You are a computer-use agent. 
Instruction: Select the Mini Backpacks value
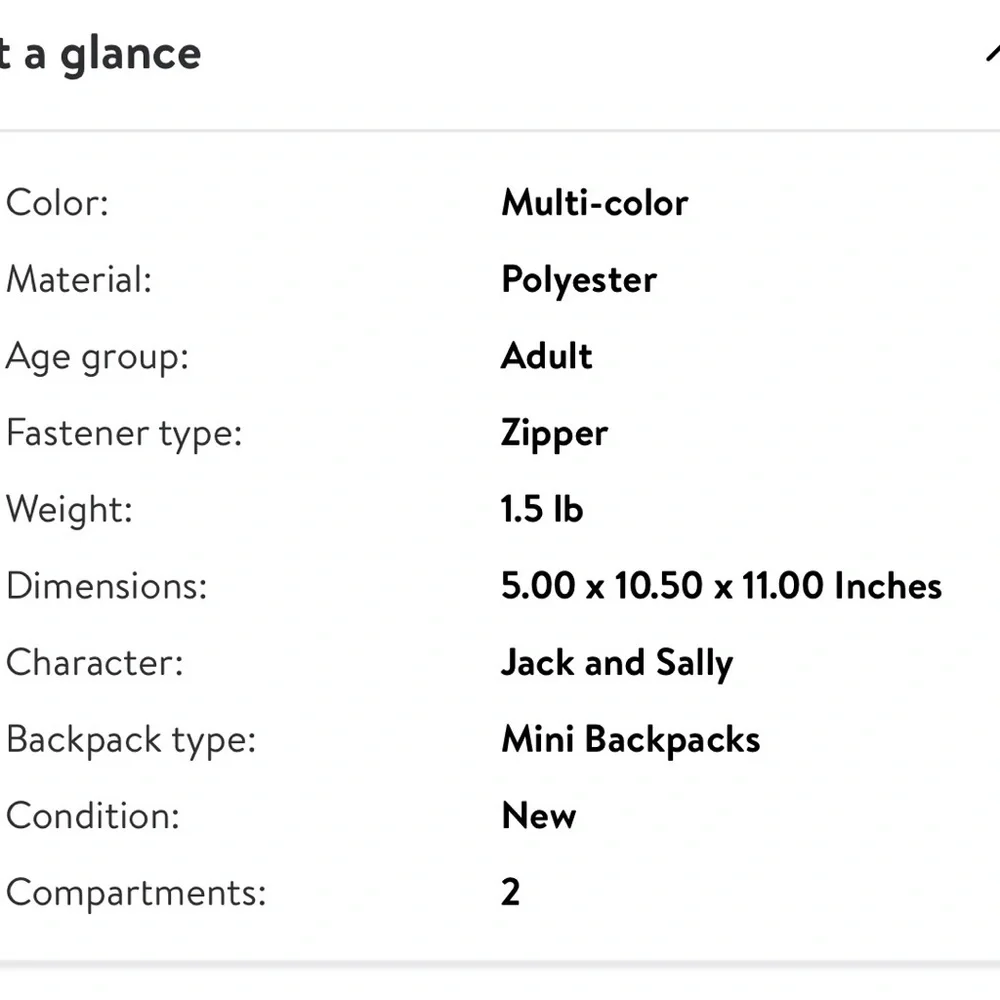[x=630, y=740]
